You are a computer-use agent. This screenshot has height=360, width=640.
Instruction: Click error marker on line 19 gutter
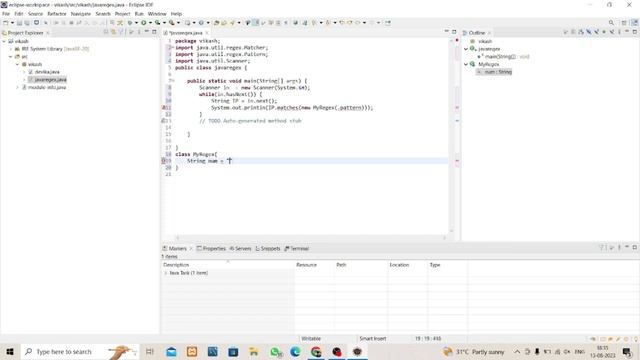point(164,161)
